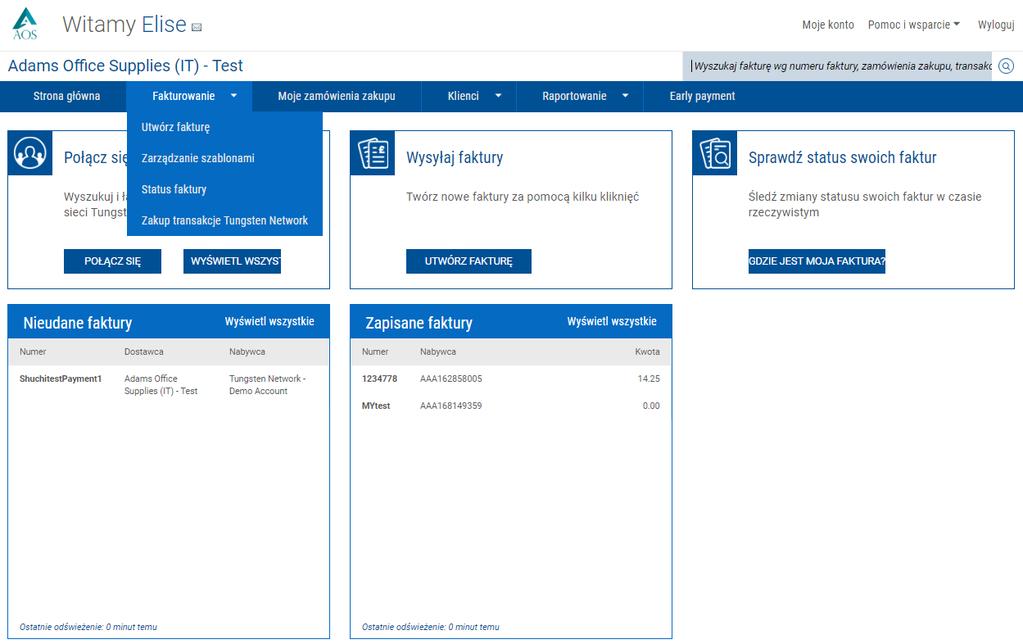
Task: Collapse the Fakturowanie dropdown arrow
Action: click(234, 96)
